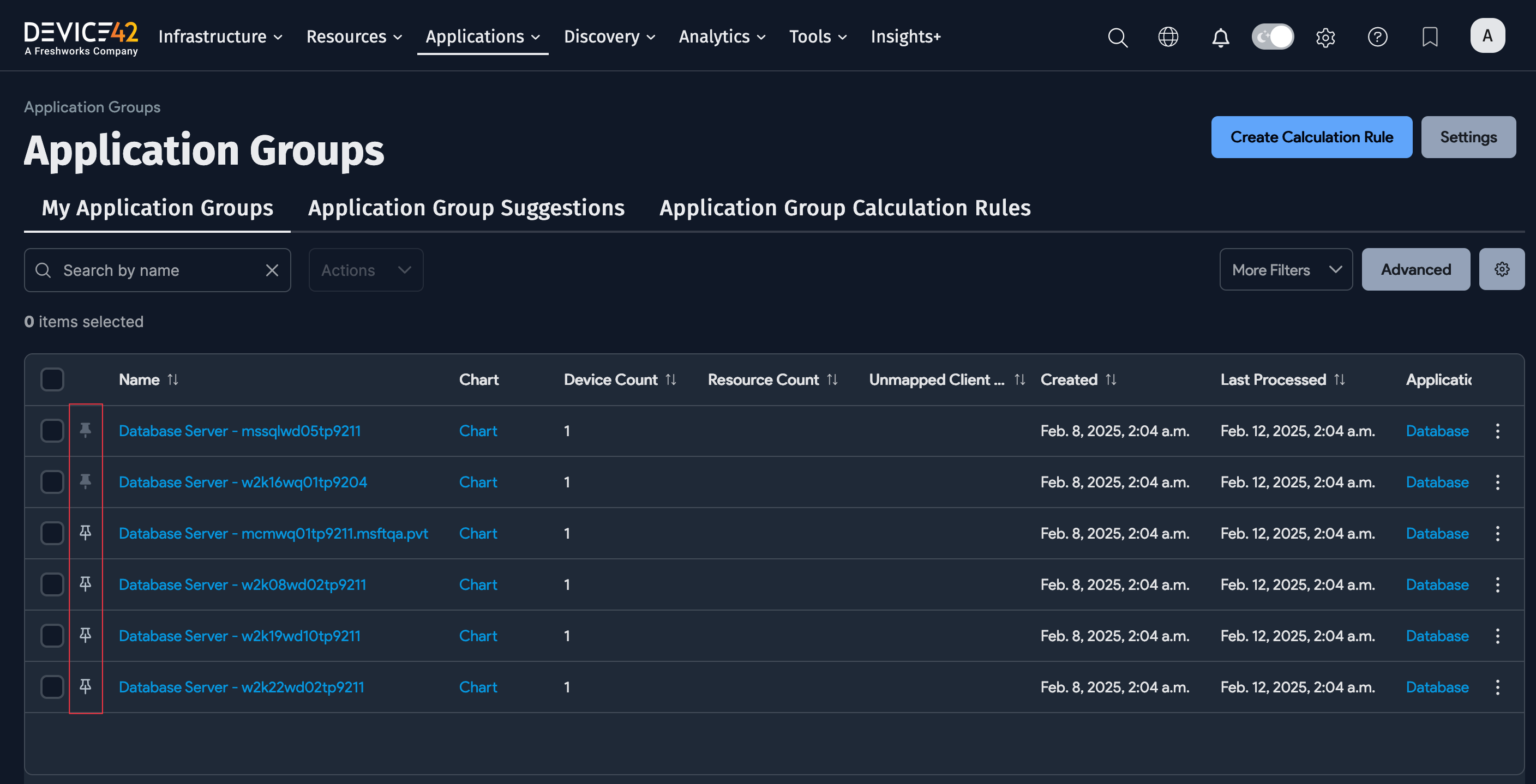Click the Create Calculation Rule button
Screen dimensions: 1536x784
(x=1311, y=136)
